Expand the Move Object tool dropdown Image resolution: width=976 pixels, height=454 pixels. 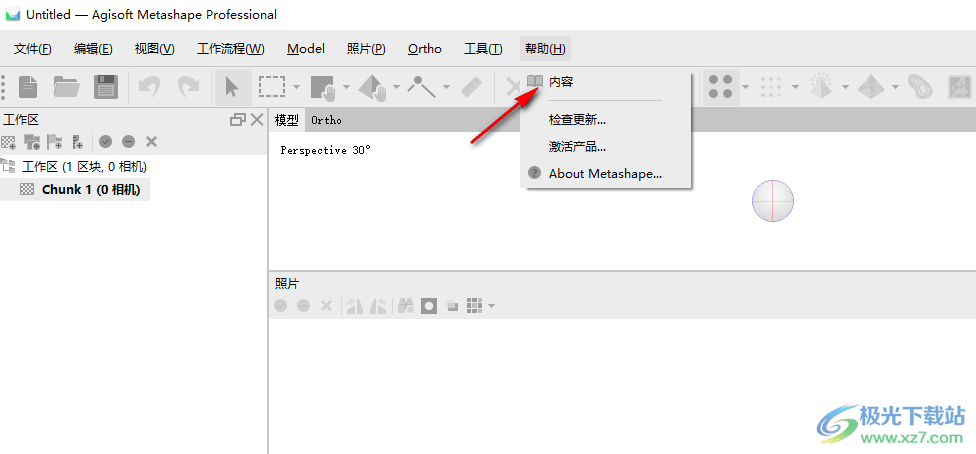click(x=396, y=87)
